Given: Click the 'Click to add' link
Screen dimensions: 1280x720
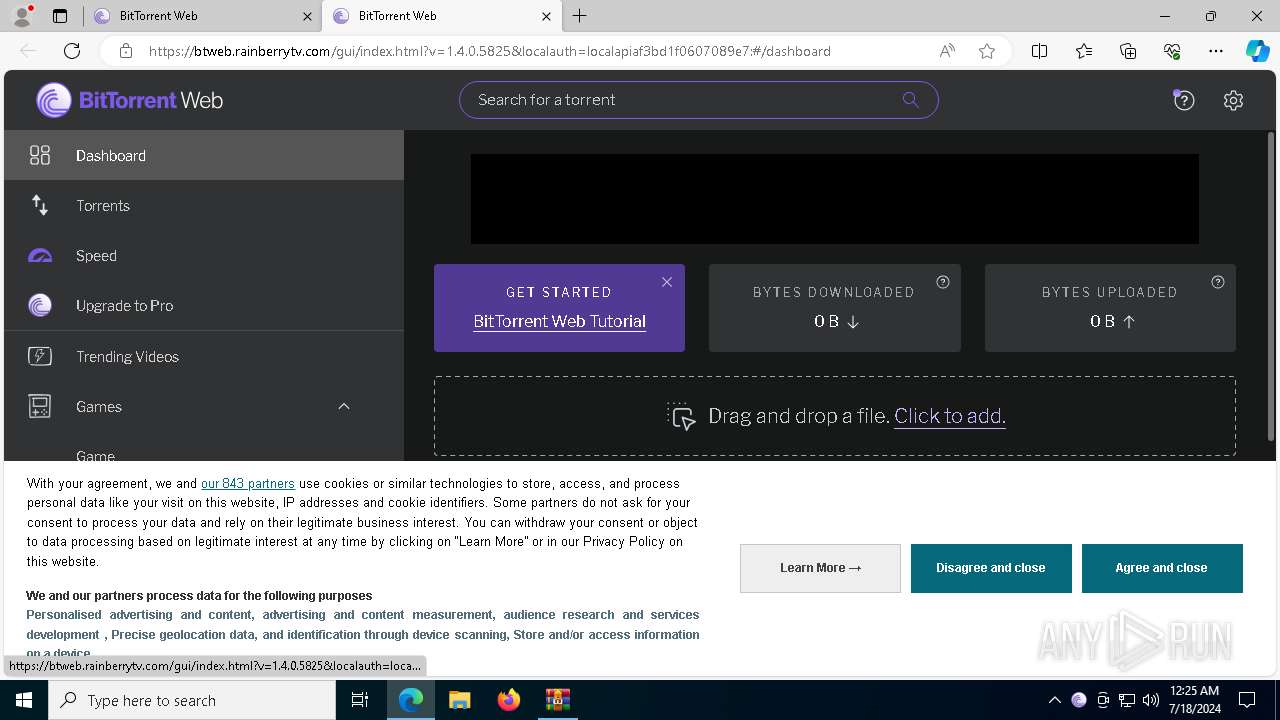Looking at the screenshot, I should pos(949,416).
